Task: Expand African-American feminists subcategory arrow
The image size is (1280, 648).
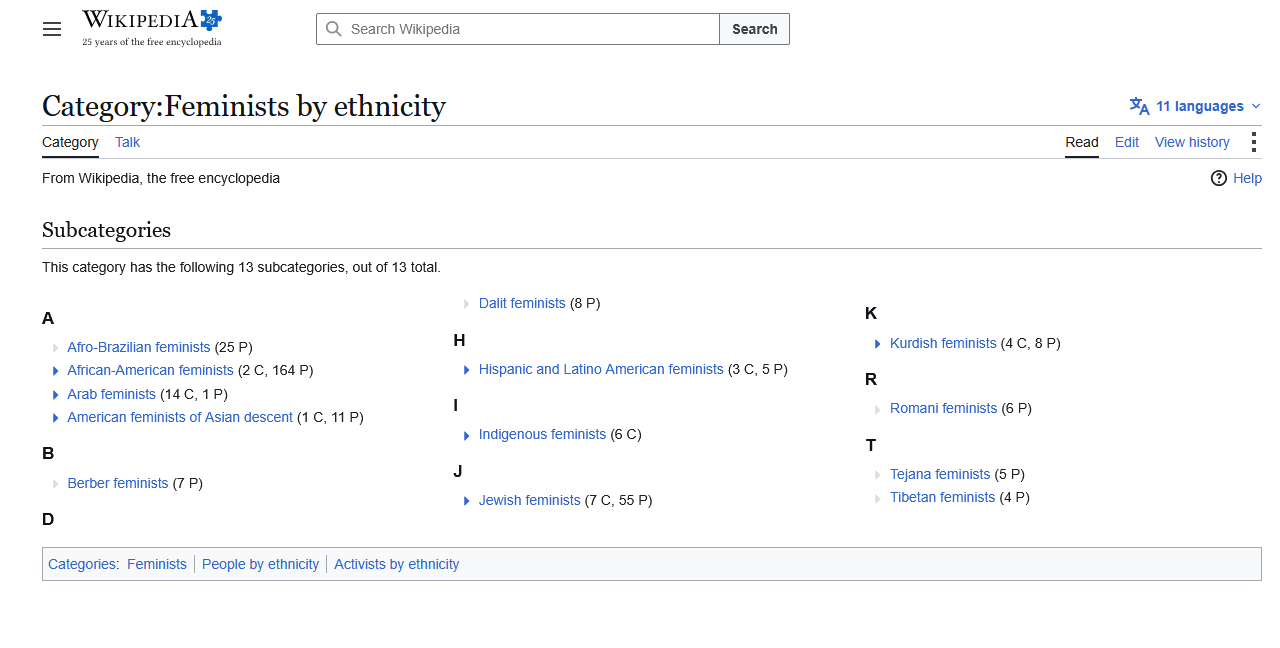Action: (56, 371)
